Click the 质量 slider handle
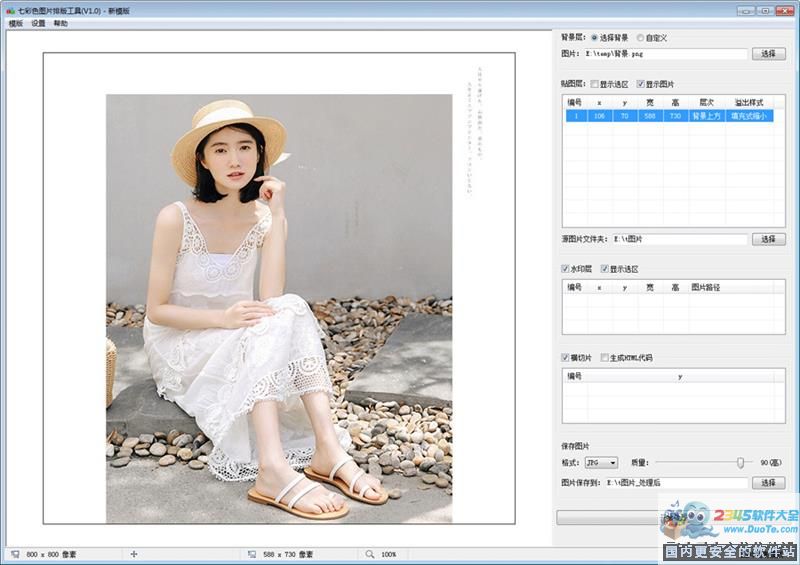Image resolution: width=800 pixels, height=565 pixels. point(740,462)
